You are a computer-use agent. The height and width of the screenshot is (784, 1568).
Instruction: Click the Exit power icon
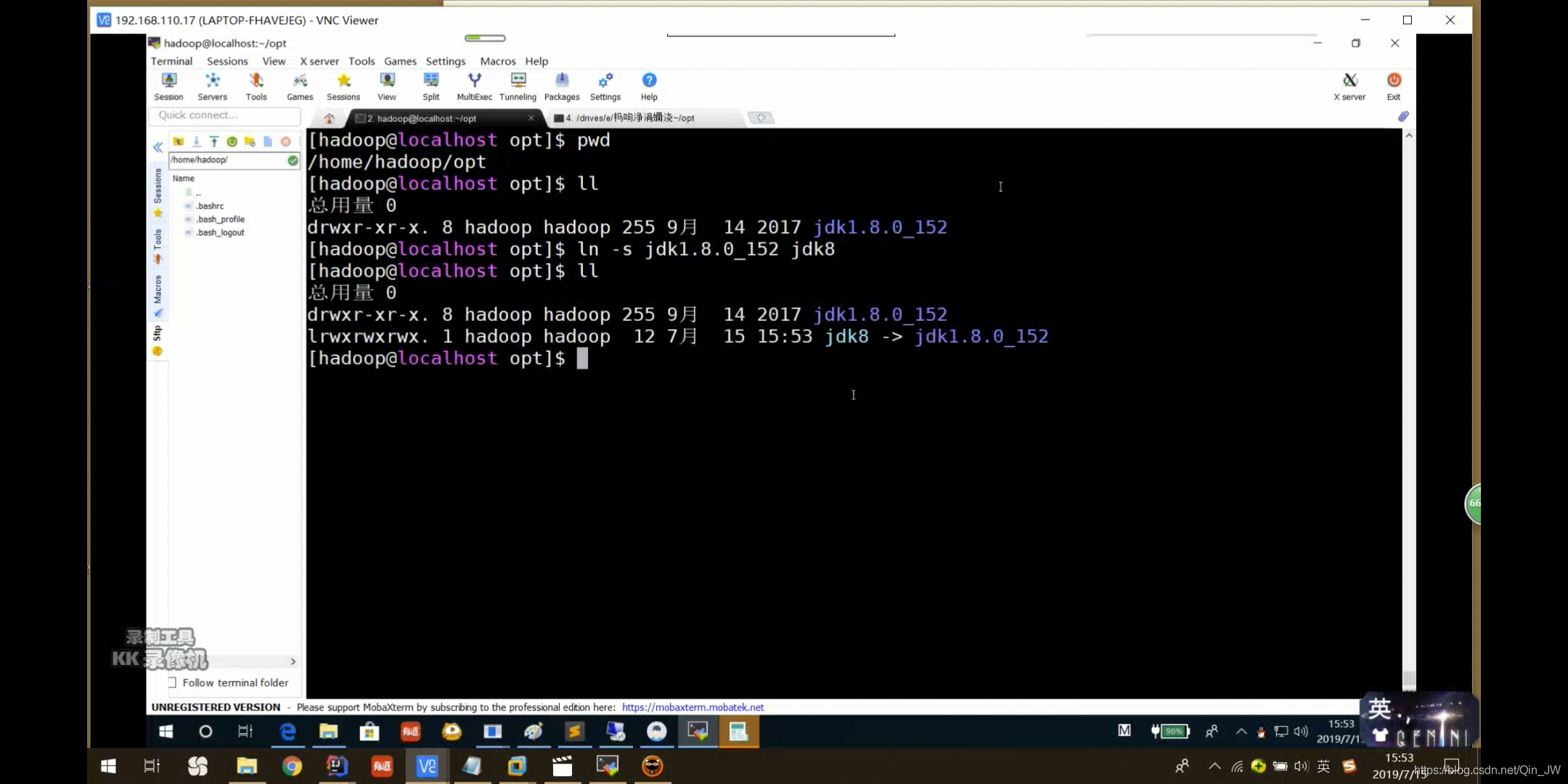1394,86
